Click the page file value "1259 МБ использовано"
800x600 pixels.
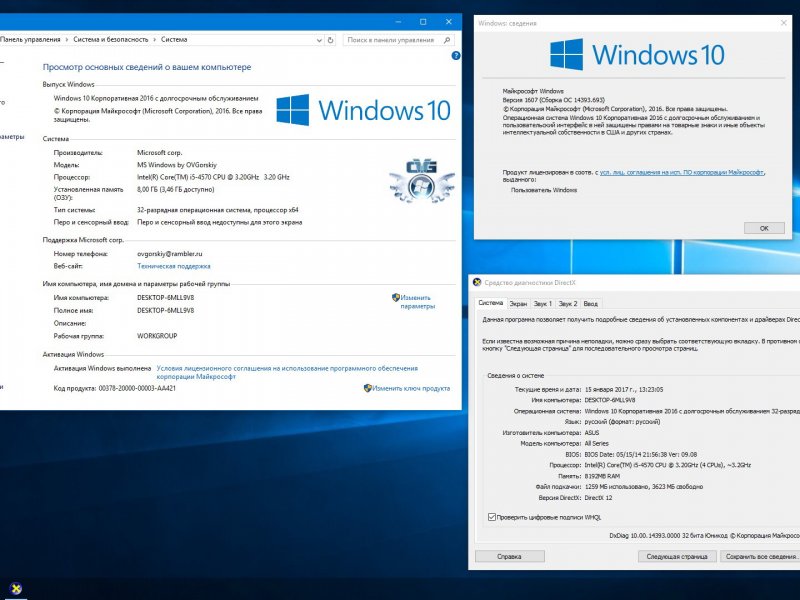coord(644,487)
